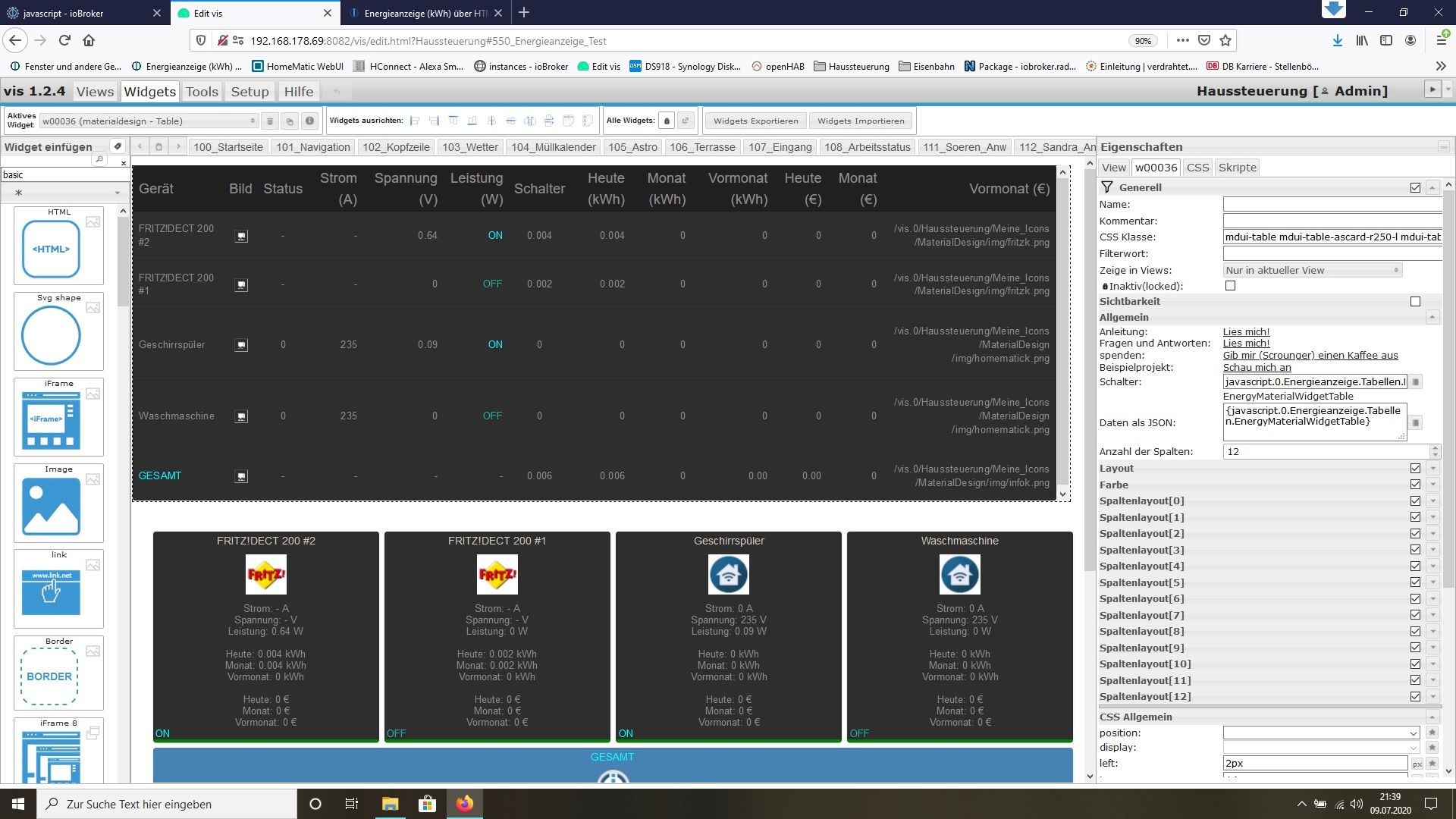Delete the active widget via trash icon
This screenshot has height=819, width=1456.
[269, 121]
